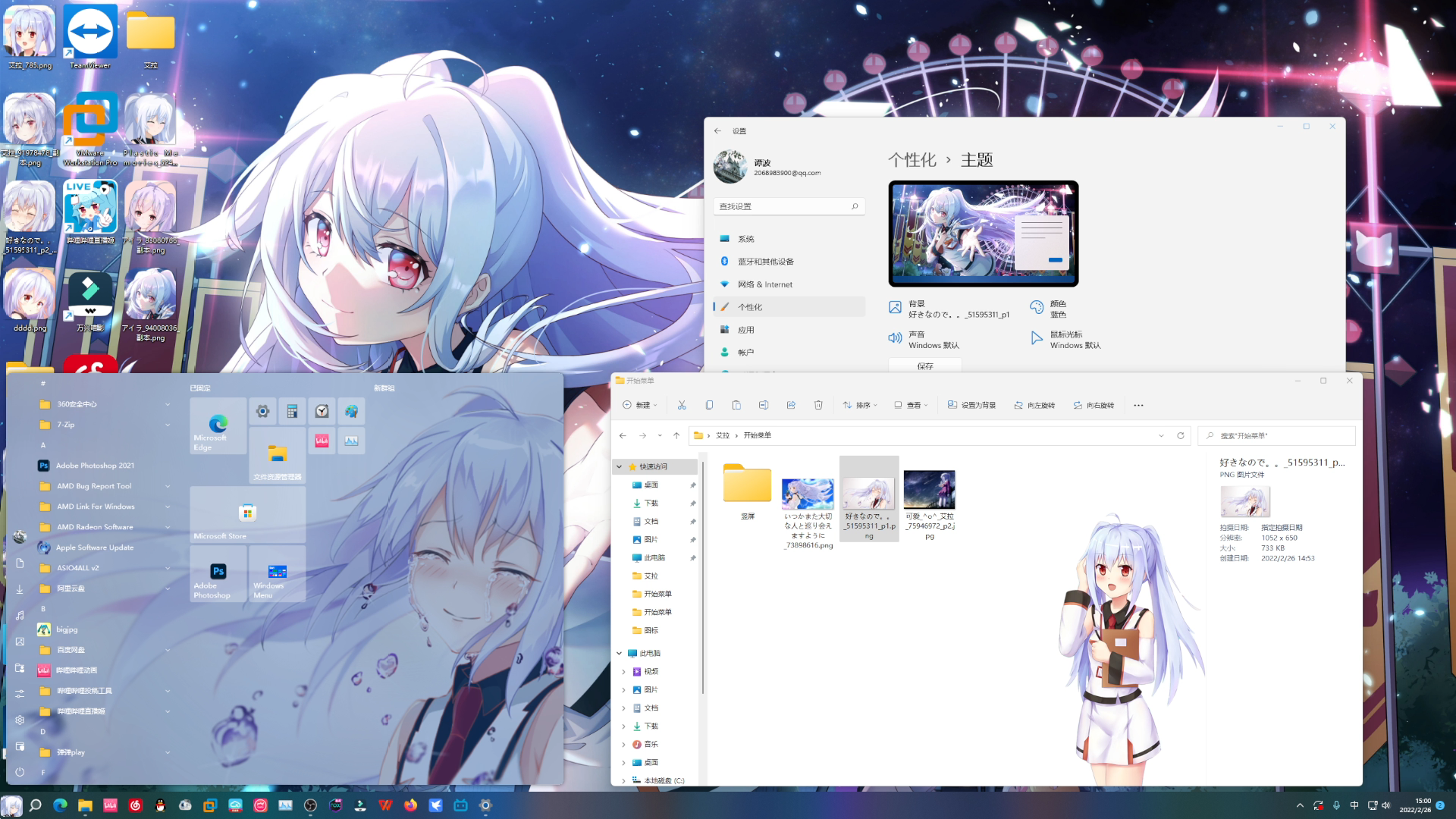Select 蓝牙和其他设备 in Settings sidebar
Image resolution: width=1456 pixels, height=819 pixels.
click(x=765, y=262)
